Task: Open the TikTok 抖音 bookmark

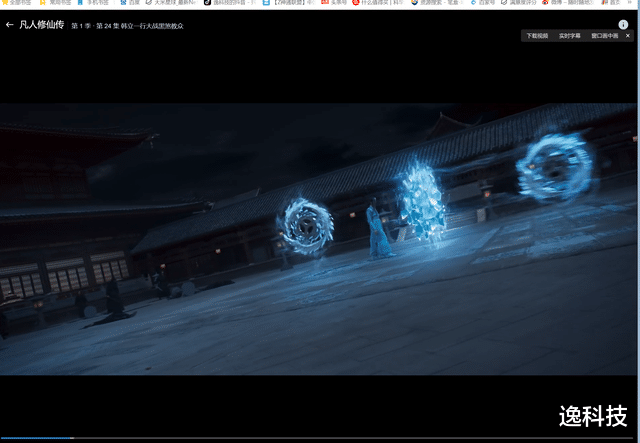Action: [x=230, y=2]
